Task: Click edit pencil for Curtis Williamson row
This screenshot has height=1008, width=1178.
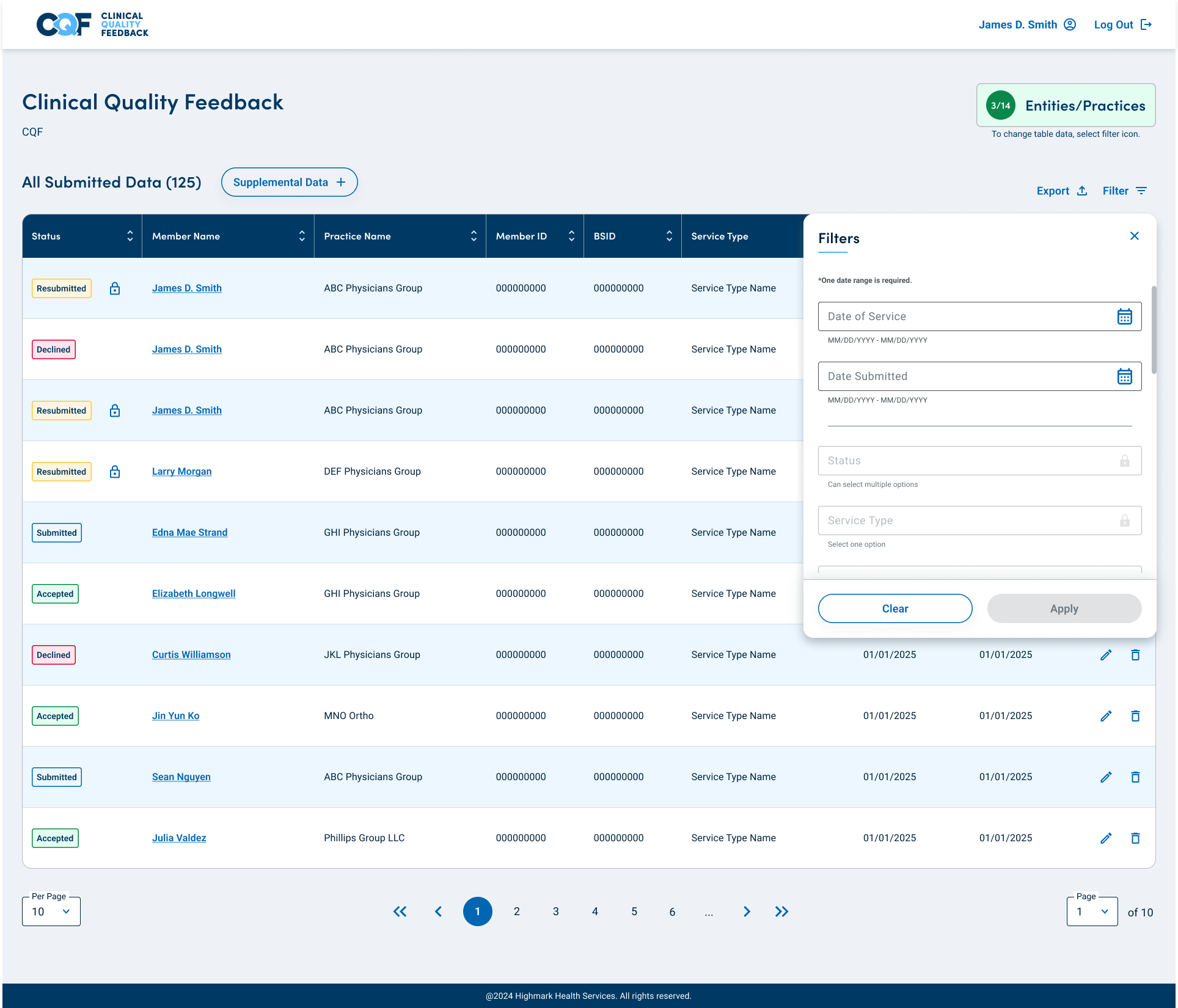Action: click(1105, 655)
